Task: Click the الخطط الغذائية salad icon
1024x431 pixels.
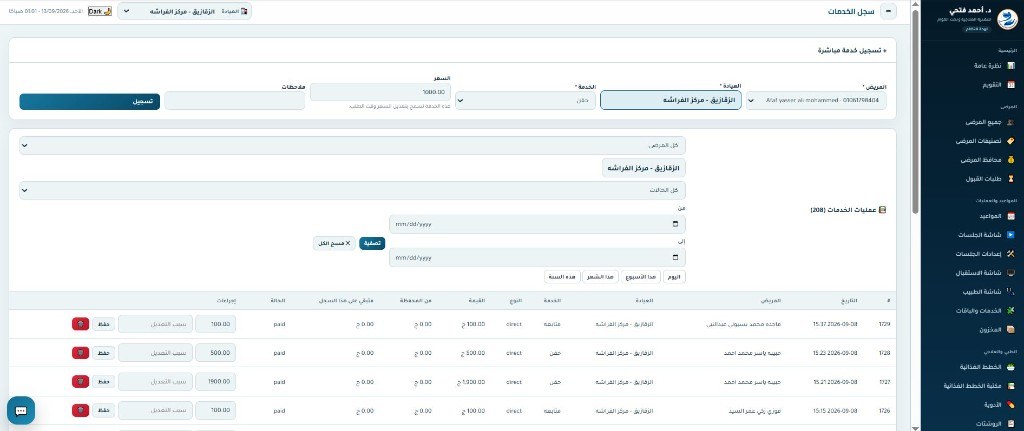Action: pos(1011,367)
